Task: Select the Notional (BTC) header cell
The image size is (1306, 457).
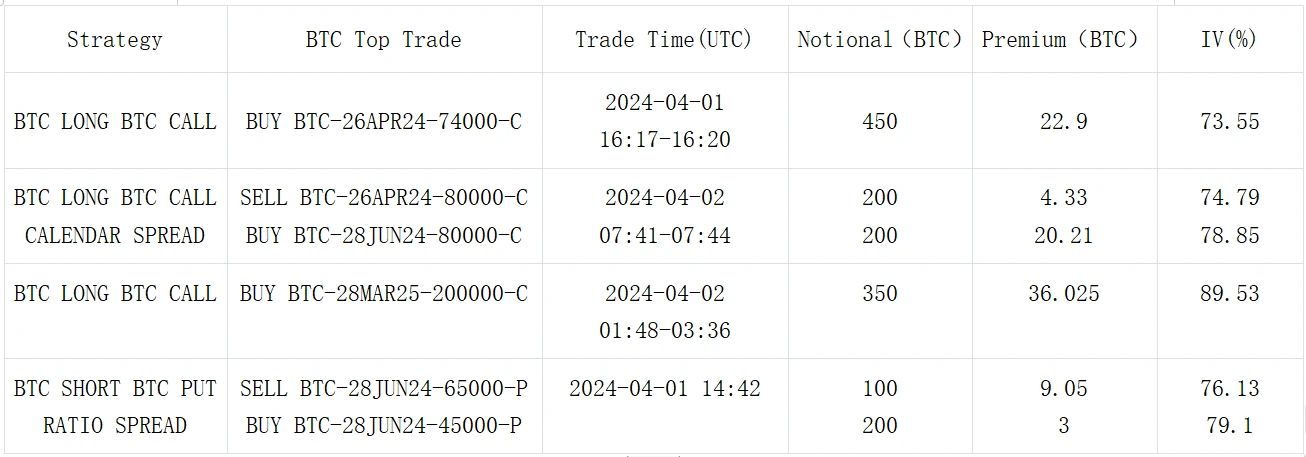Action: pyautogui.click(x=880, y=40)
